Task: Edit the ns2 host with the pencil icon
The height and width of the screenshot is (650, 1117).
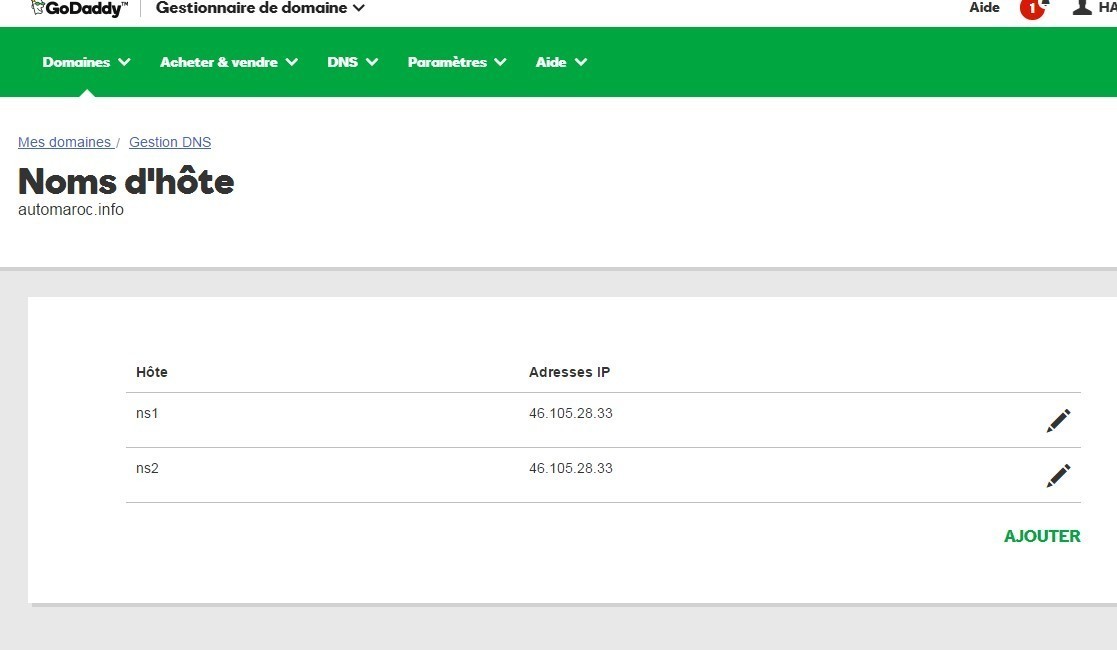Action: coord(1058,475)
